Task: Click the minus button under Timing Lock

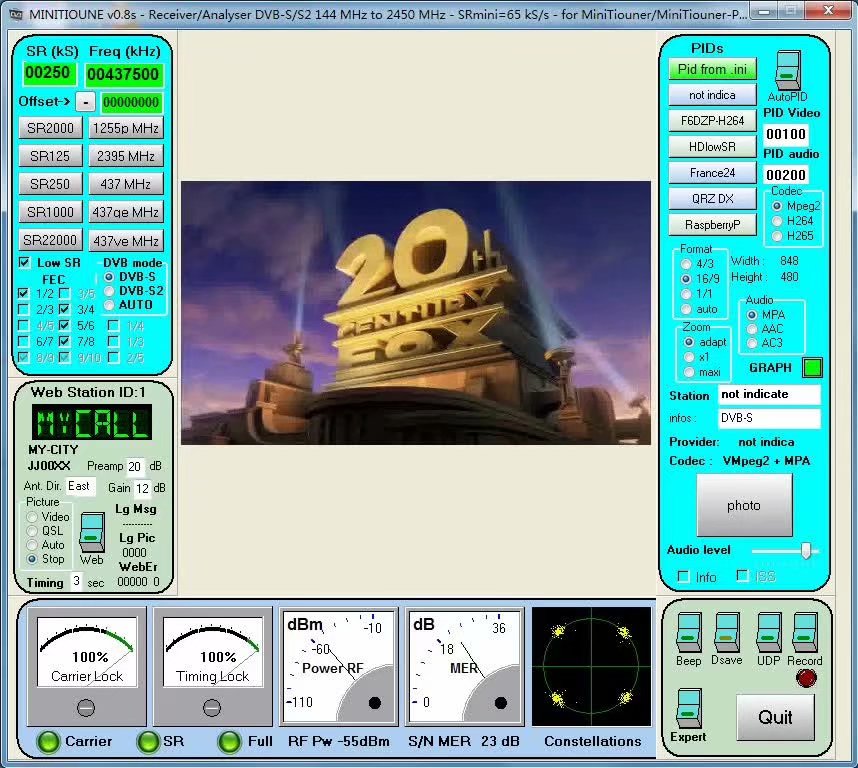Action: (x=212, y=708)
